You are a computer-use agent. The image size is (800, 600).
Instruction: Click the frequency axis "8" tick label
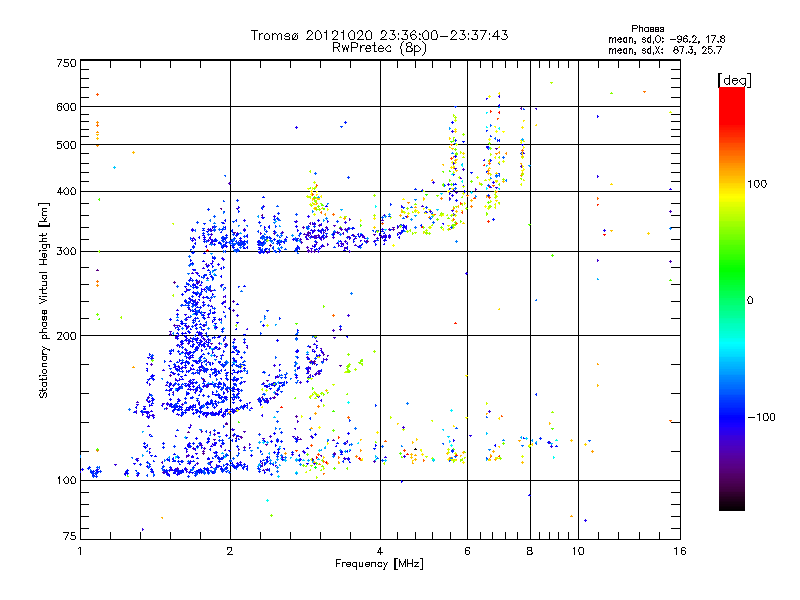coord(530,551)
